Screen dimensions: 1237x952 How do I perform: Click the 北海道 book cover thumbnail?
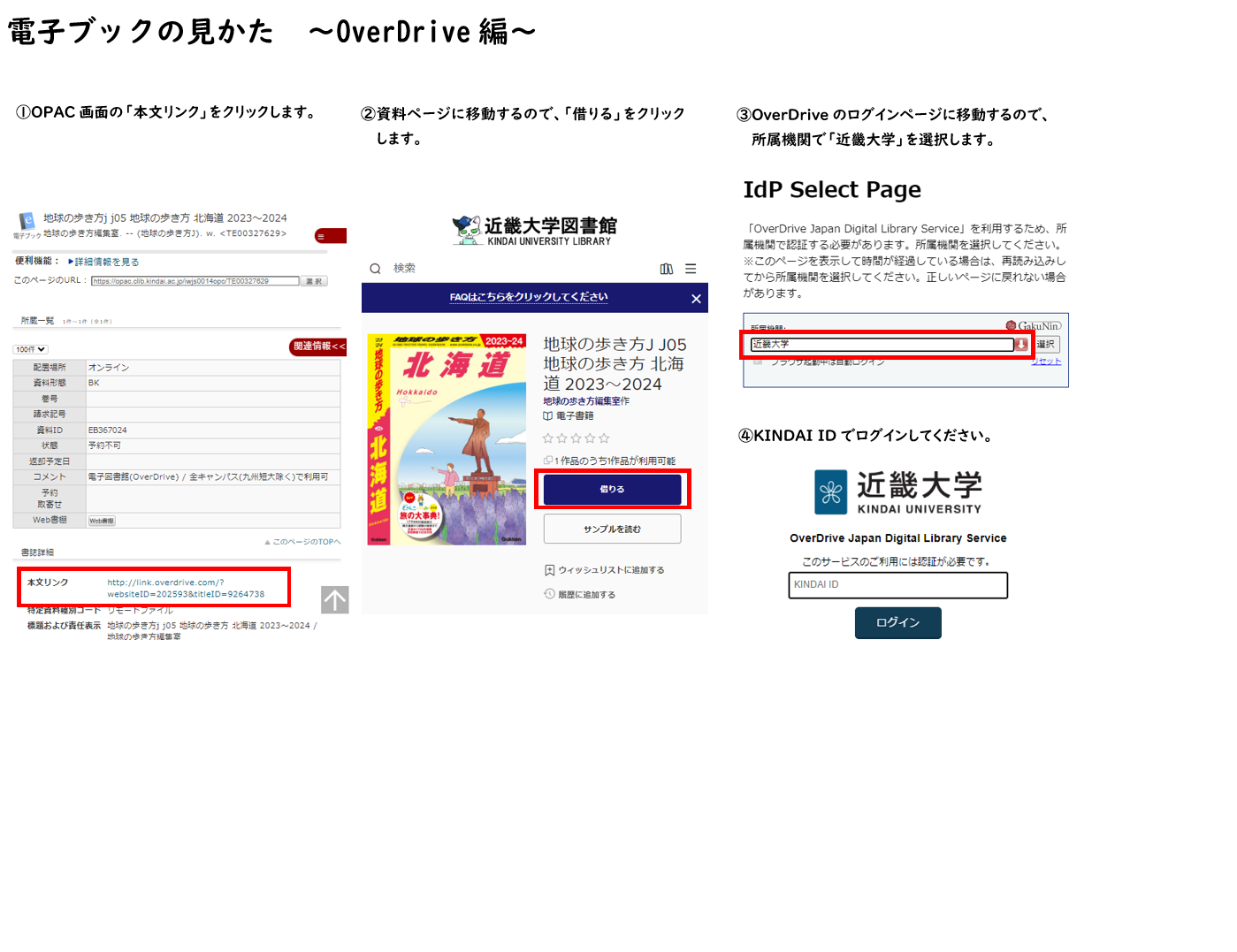[447, 439]
